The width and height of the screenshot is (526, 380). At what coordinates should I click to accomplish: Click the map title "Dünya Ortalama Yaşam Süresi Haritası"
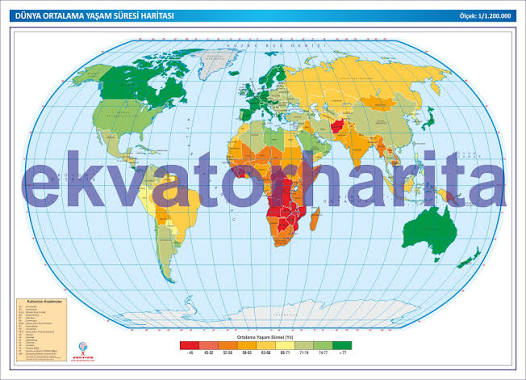95,16
